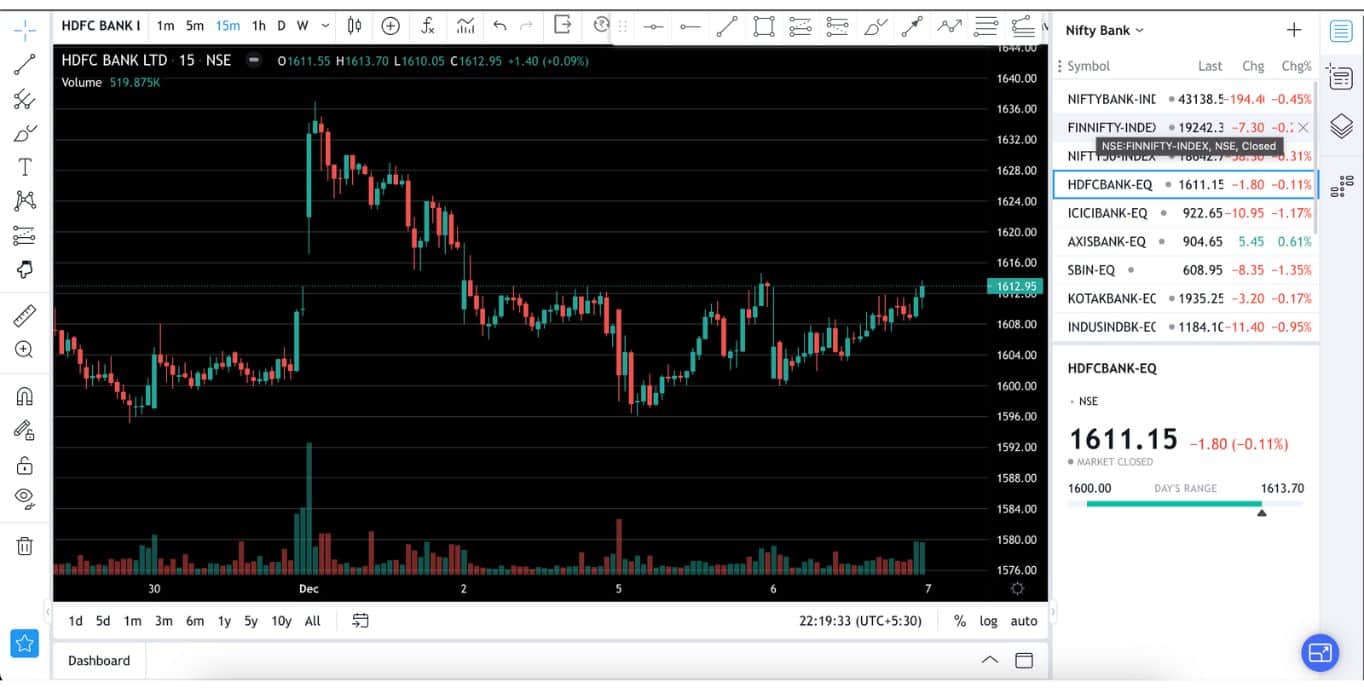Select the Crosshair cursor tool
1364x690 pixels.
[x=24, y=30]
